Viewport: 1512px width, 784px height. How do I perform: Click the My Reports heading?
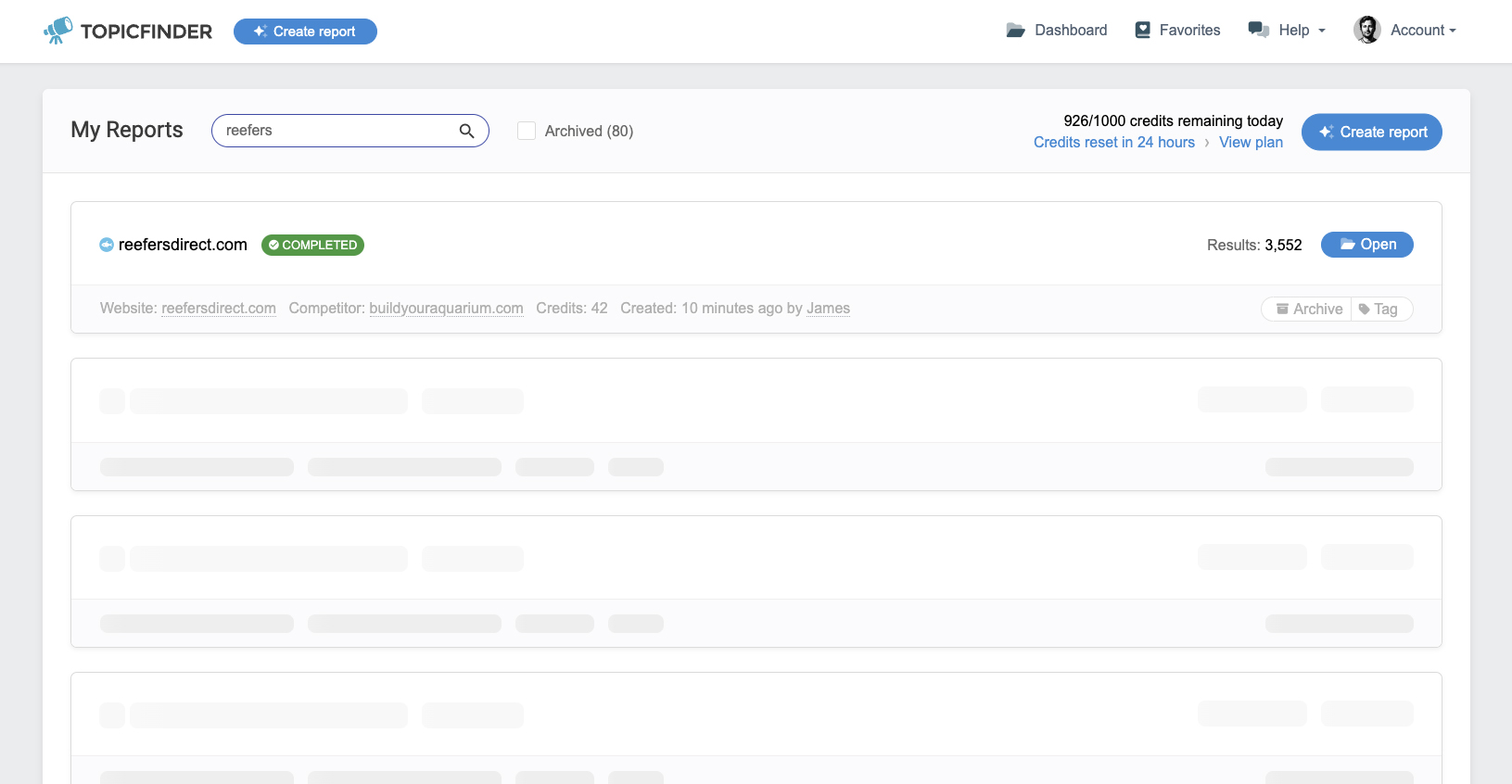pyautogui.click(x=127, y=130)
